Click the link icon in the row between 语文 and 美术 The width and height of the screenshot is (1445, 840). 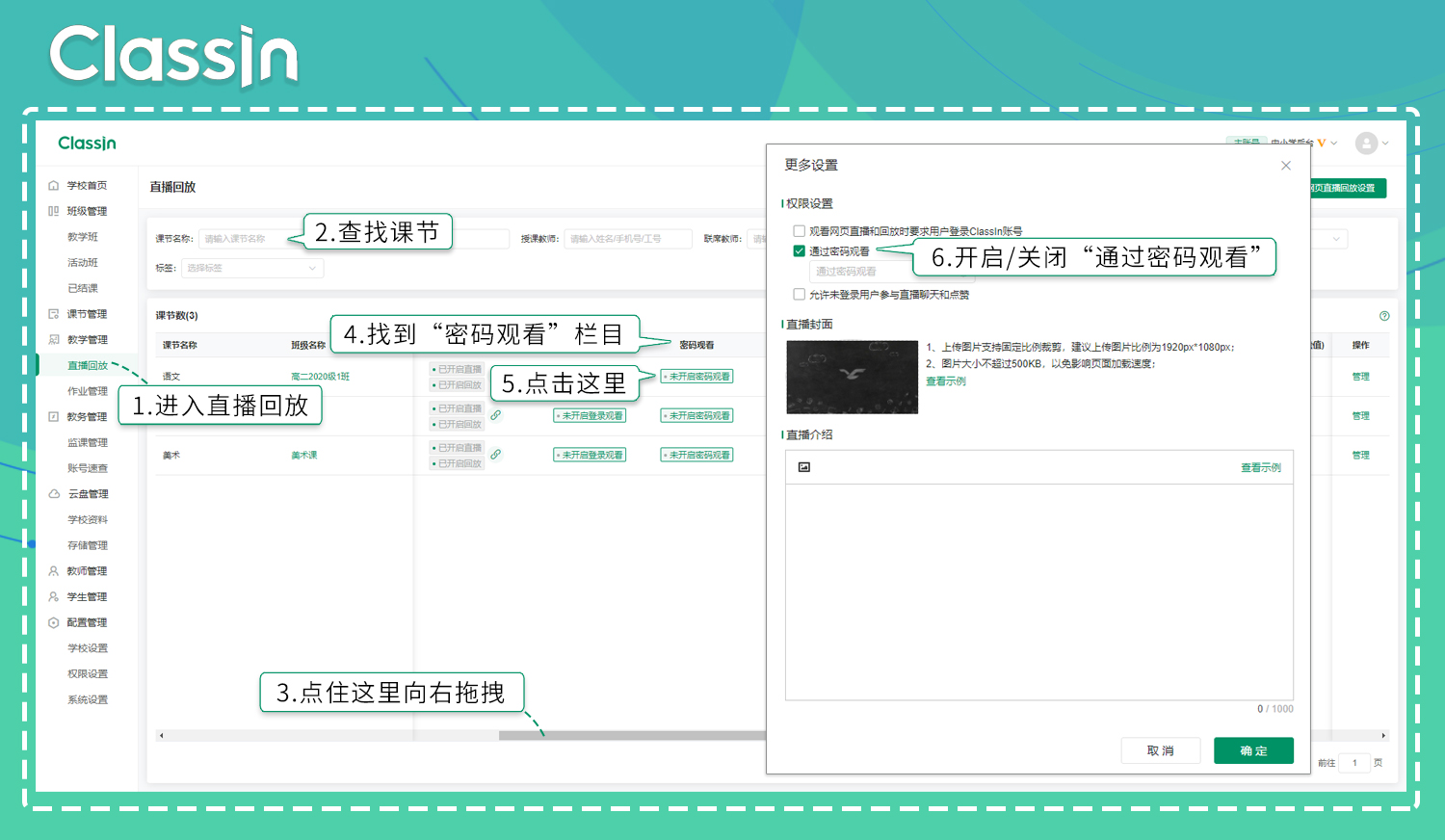point(495,415)
